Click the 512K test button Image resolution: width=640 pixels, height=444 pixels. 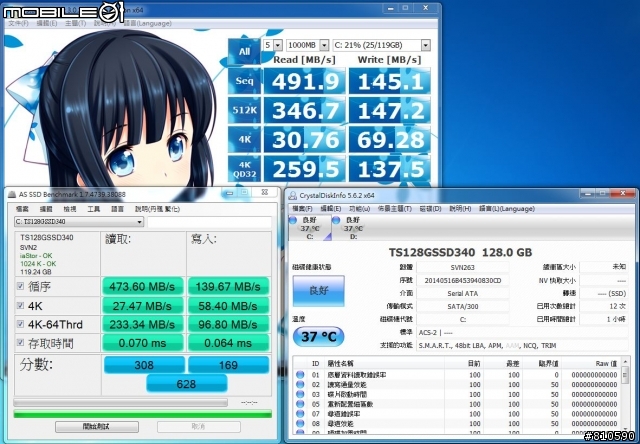(244, 110)
